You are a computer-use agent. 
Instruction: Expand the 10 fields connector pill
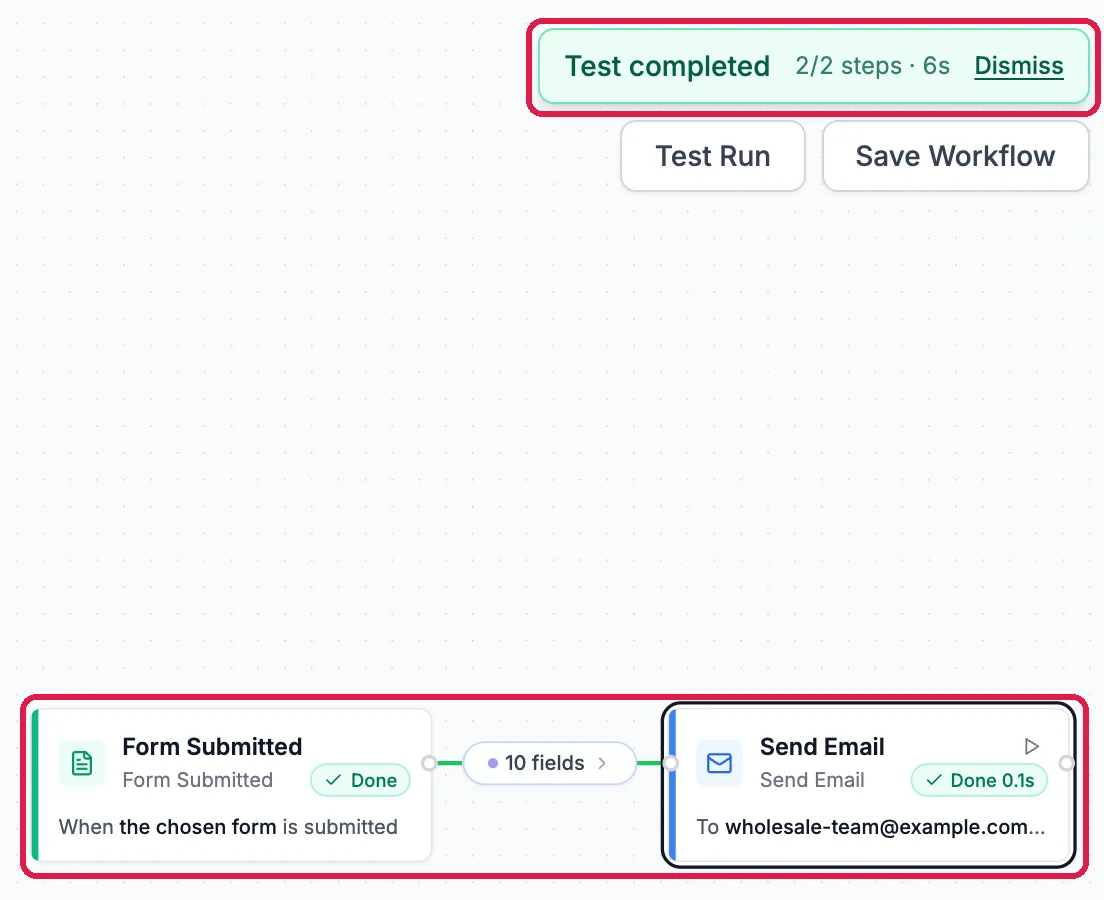pyautogui.click(x=549, y=763)
